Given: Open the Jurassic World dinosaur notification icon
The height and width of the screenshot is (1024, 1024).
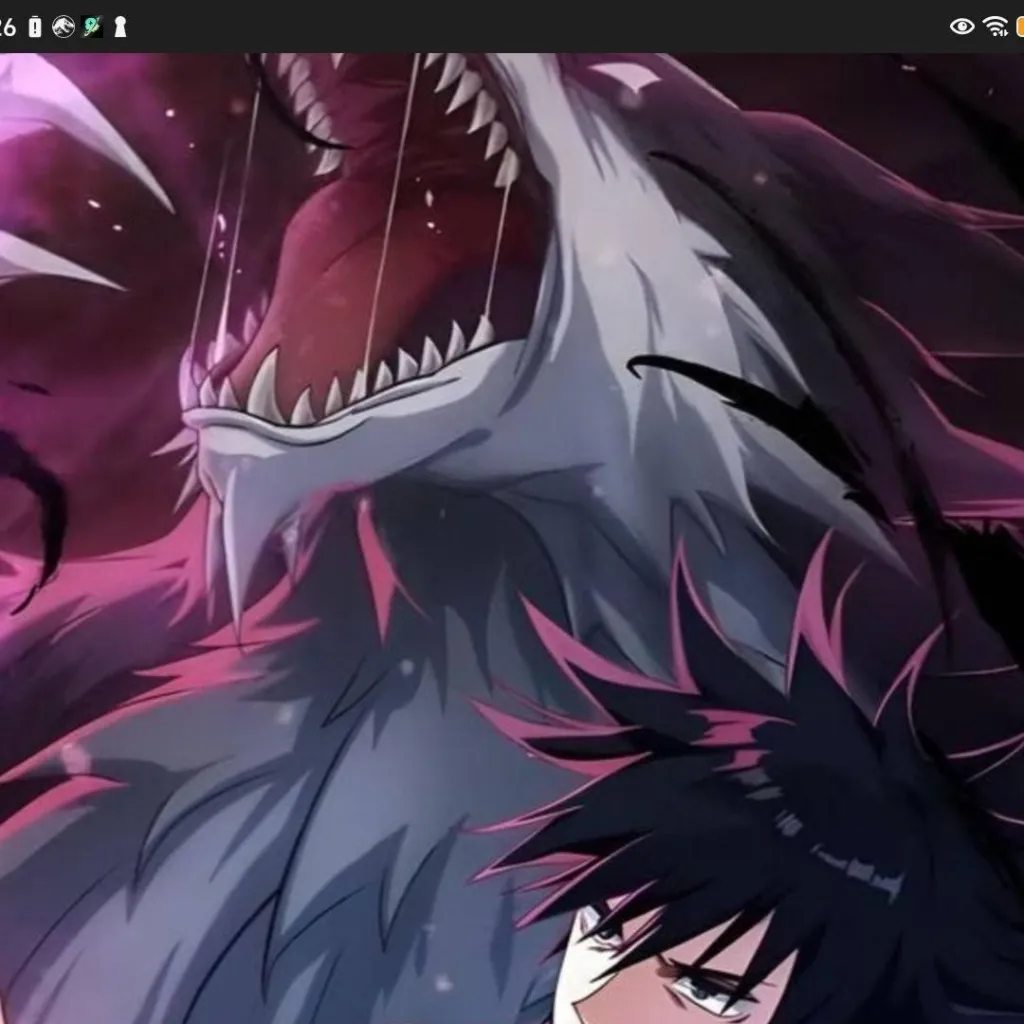Looking at the screenshot, I should pyautogui.click(x=63, y=27).
